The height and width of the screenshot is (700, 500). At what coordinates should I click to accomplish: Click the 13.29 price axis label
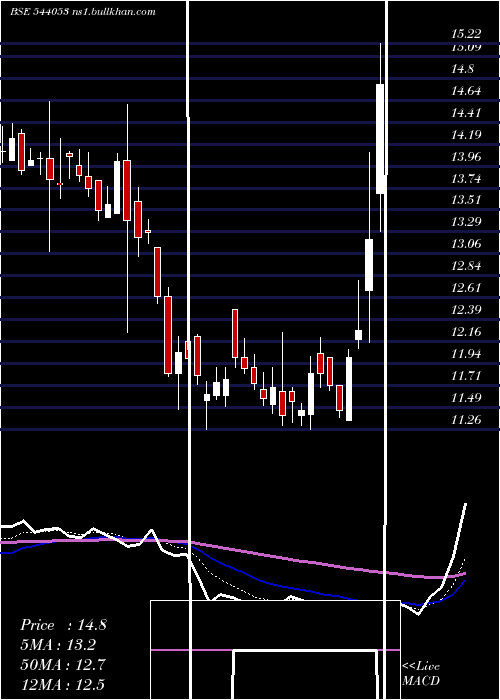click(x=466, y=222)
